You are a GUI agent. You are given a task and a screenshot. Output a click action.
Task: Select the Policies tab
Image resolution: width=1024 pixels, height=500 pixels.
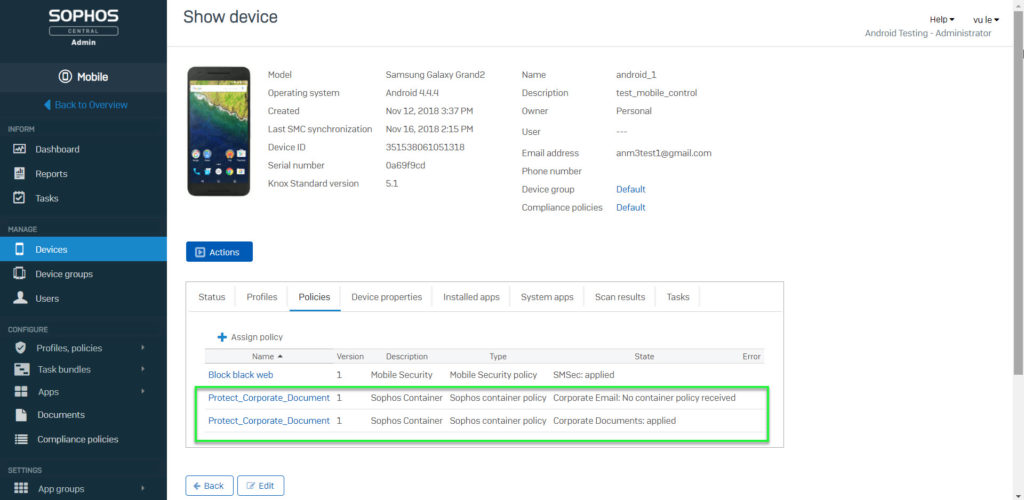pyautogui.click(x=314, y=297)
